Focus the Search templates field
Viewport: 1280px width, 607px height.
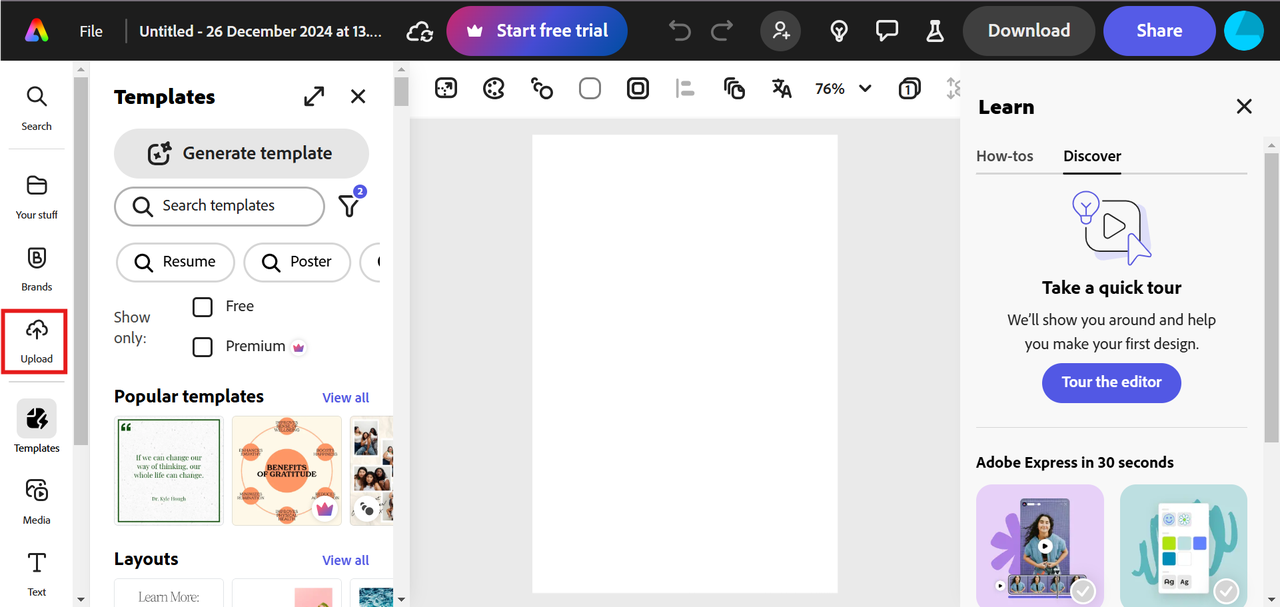point(219,206)
